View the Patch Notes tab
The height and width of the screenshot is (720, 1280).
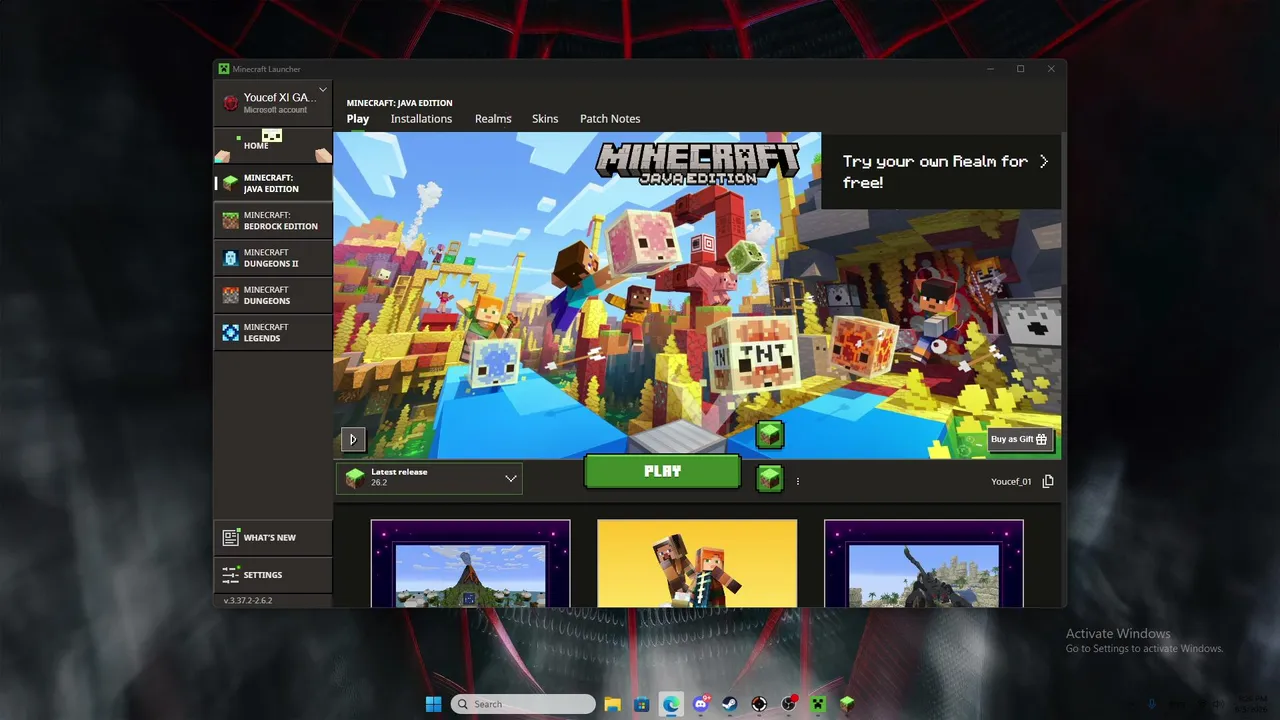[x=610, y=119]
